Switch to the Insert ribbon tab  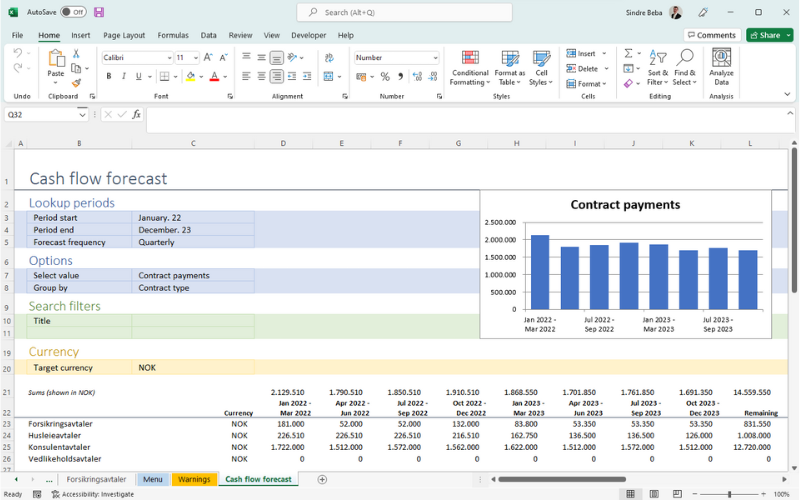[81, 35]
